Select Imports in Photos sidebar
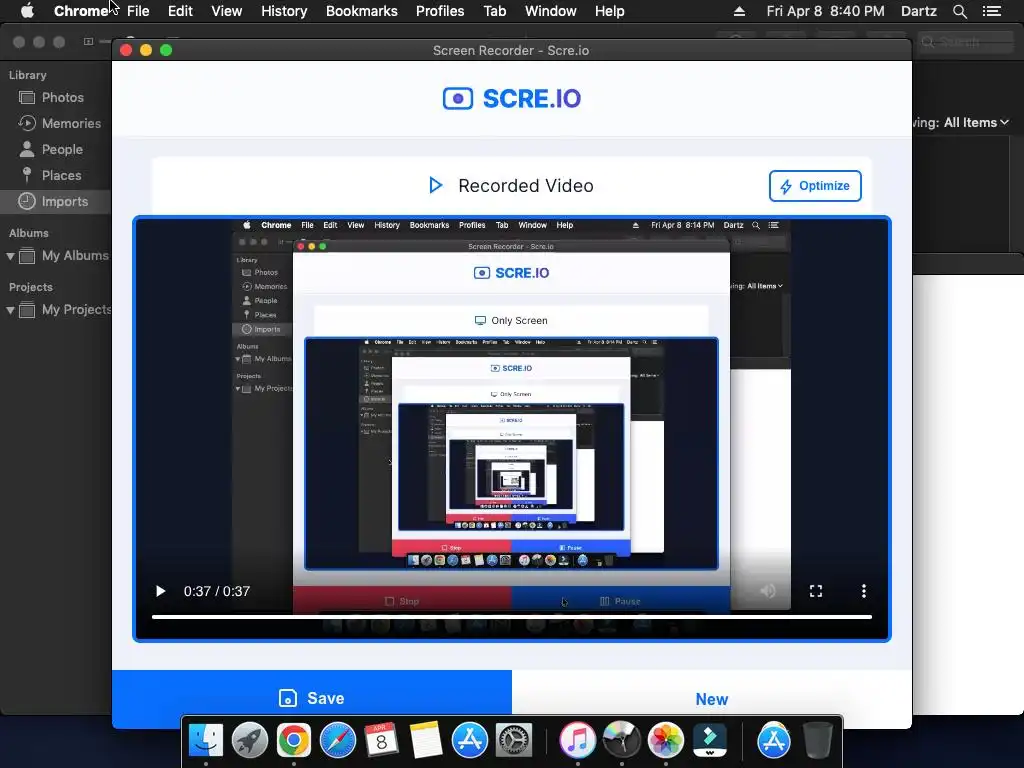Image resolution: width=1024 pixels, height=768 pixels. pos(55,201)
